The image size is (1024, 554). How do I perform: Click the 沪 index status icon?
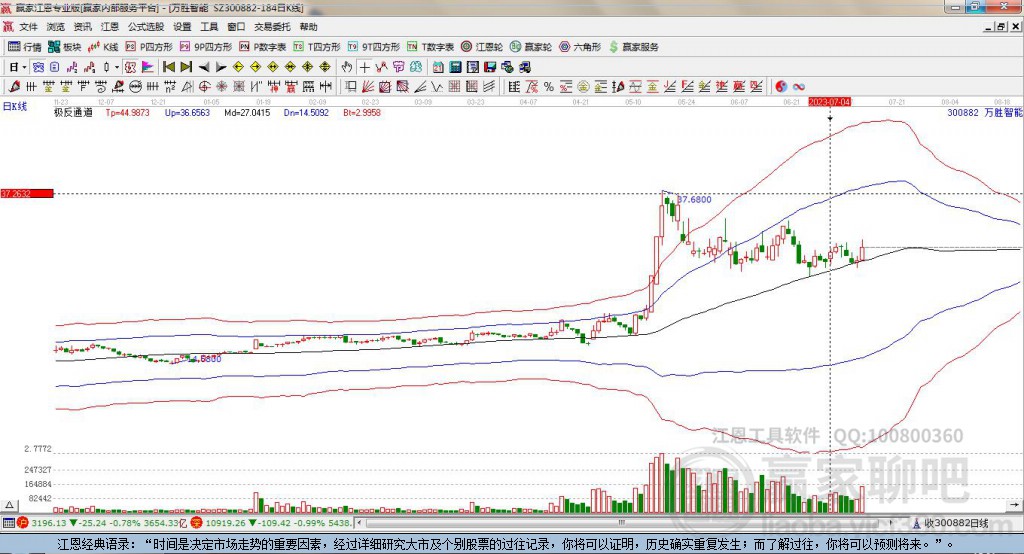(x=23, y=523)
